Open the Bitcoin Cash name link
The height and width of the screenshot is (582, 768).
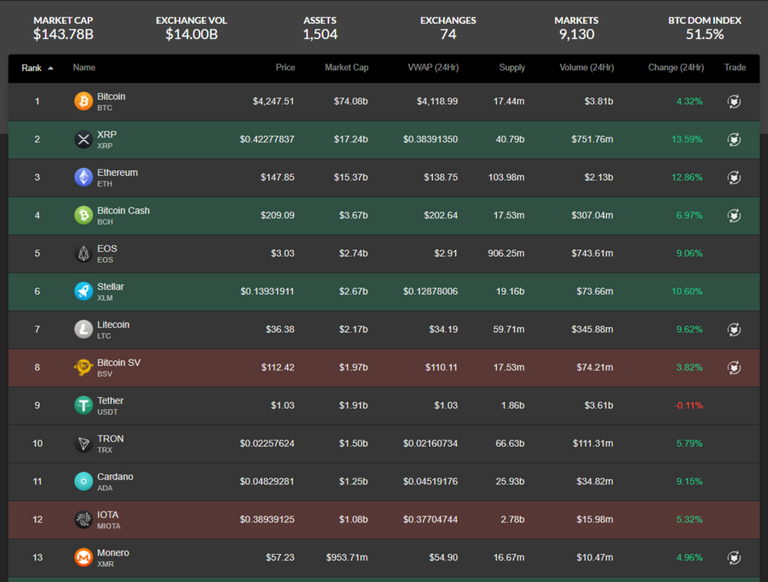point(123,211)
